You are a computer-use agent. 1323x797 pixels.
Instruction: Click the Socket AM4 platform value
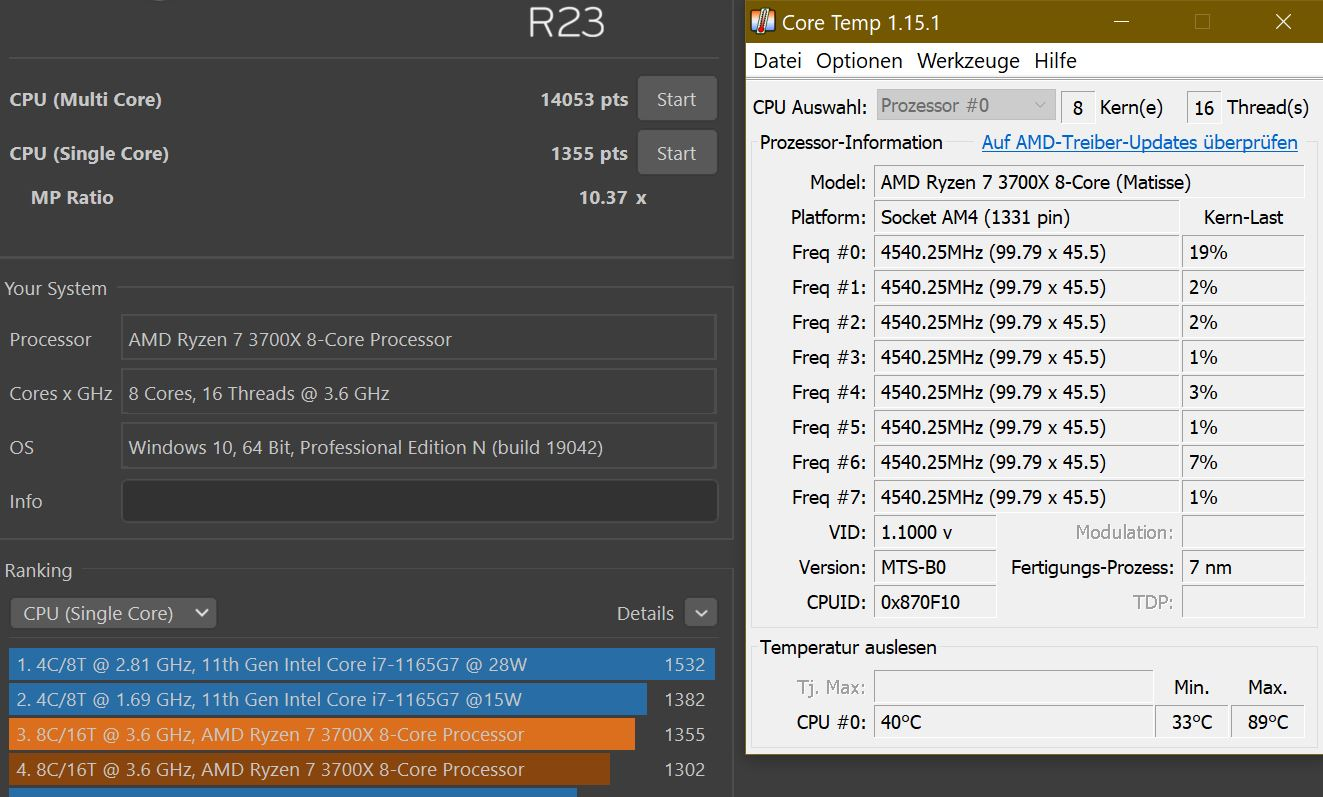[x=1026, y=217]
